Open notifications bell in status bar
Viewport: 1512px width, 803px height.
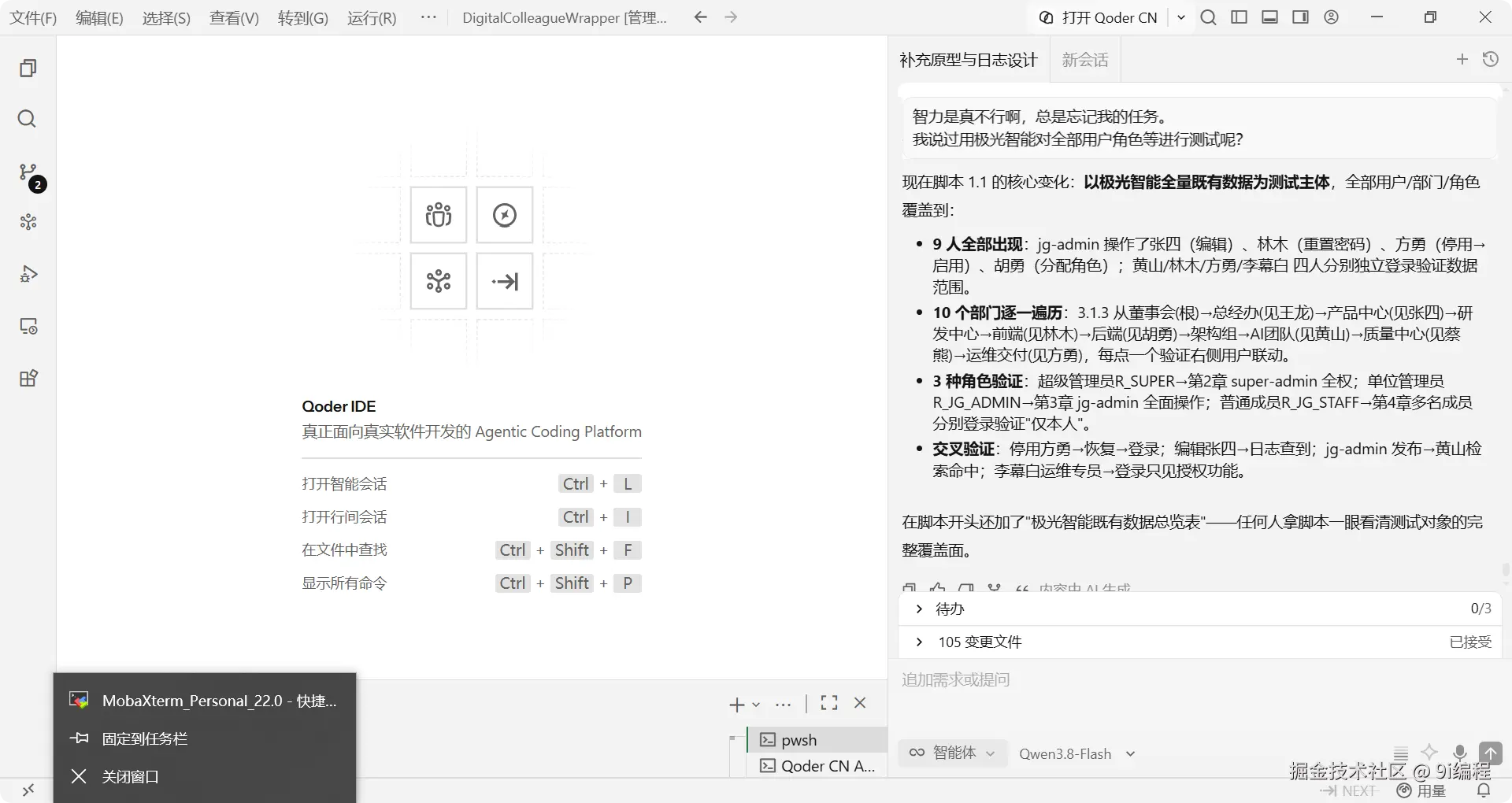coord(1484,790)
